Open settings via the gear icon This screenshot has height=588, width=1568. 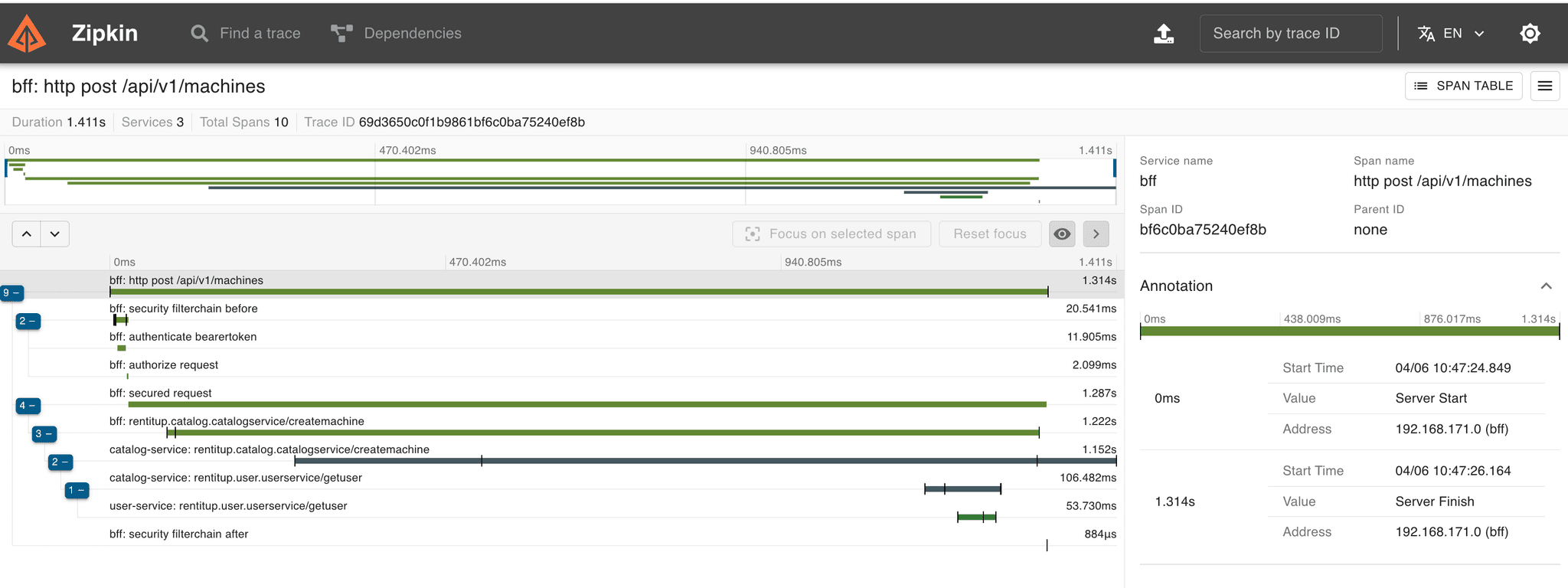(x=1529, y=34)
